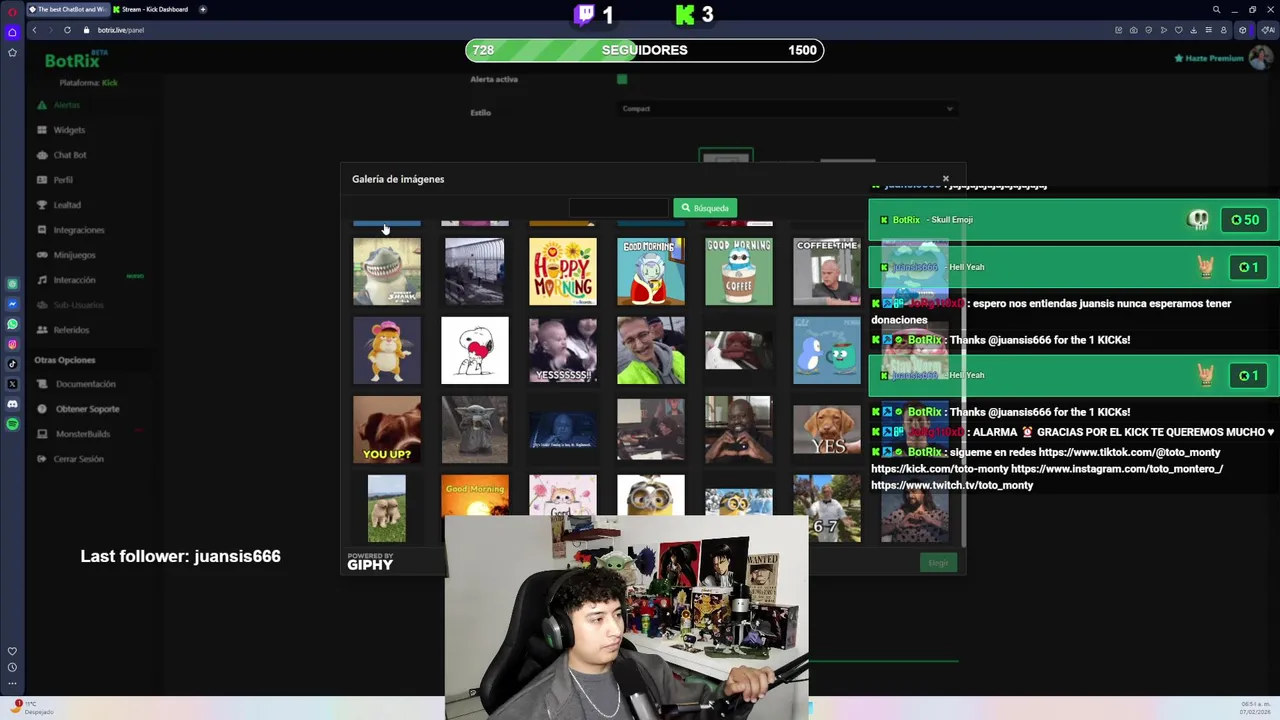This screenshot has height=720, width=1280.
Task: Close the Galería de imágenes dialog
Action: (x=945, y=179)
